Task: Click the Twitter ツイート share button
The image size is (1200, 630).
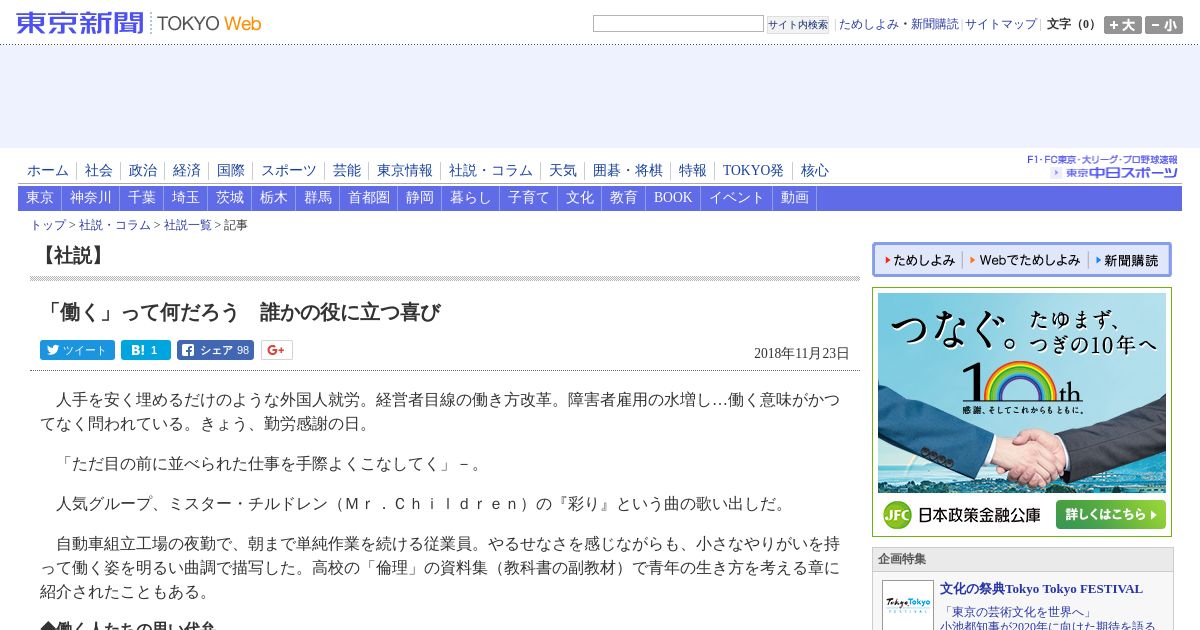Action: click(77, 350)
